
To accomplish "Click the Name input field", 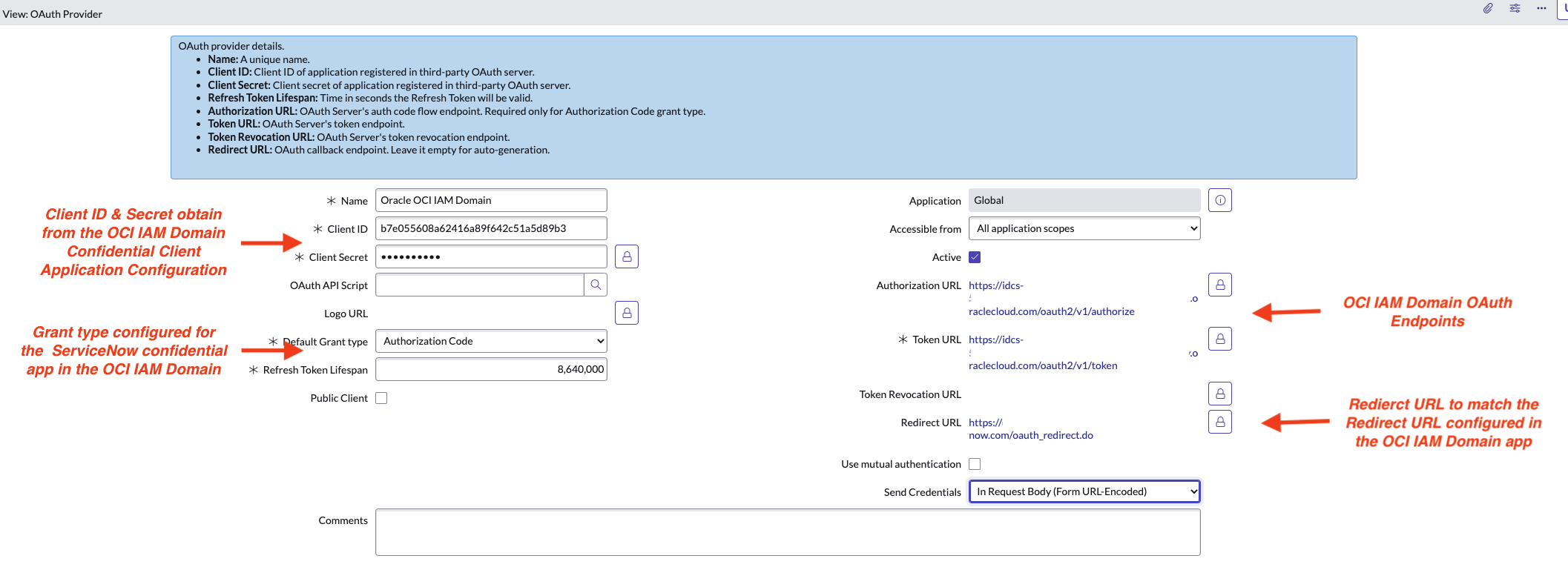I will pos(491,200).
